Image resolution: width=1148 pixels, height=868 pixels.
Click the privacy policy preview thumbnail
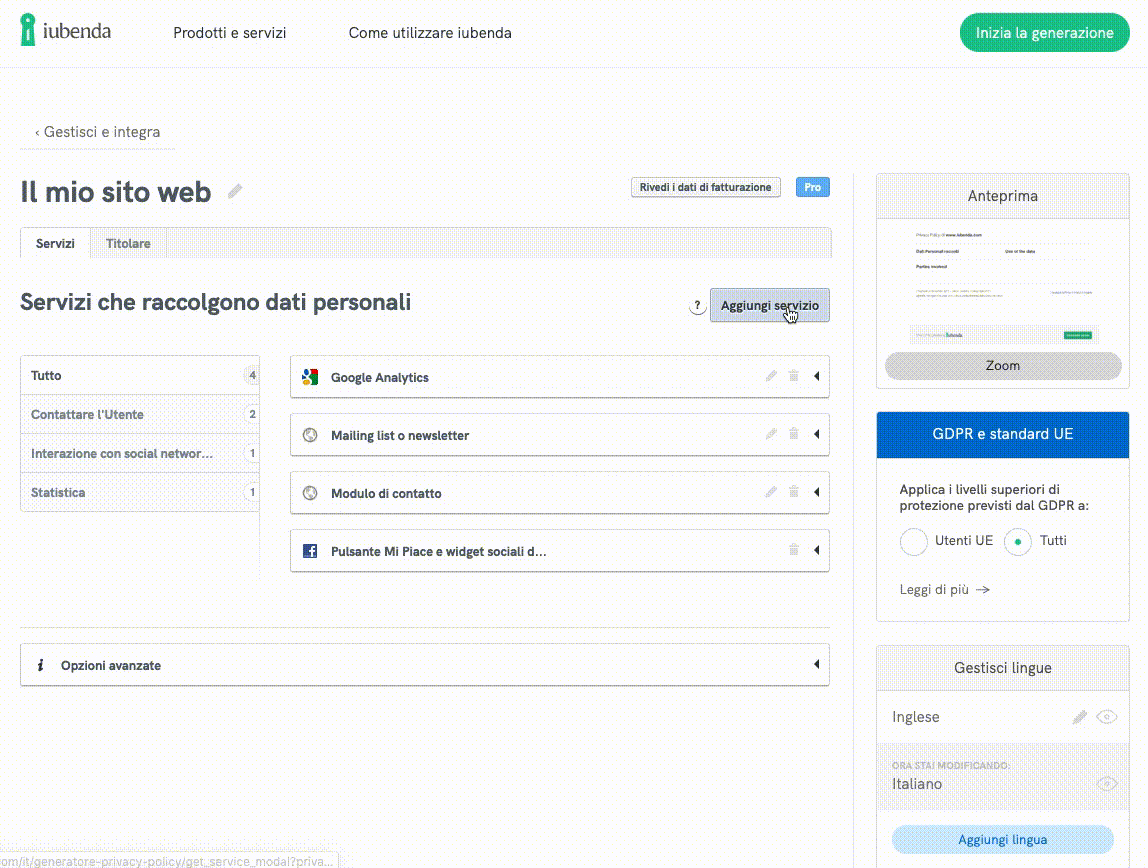point(1002,285)
